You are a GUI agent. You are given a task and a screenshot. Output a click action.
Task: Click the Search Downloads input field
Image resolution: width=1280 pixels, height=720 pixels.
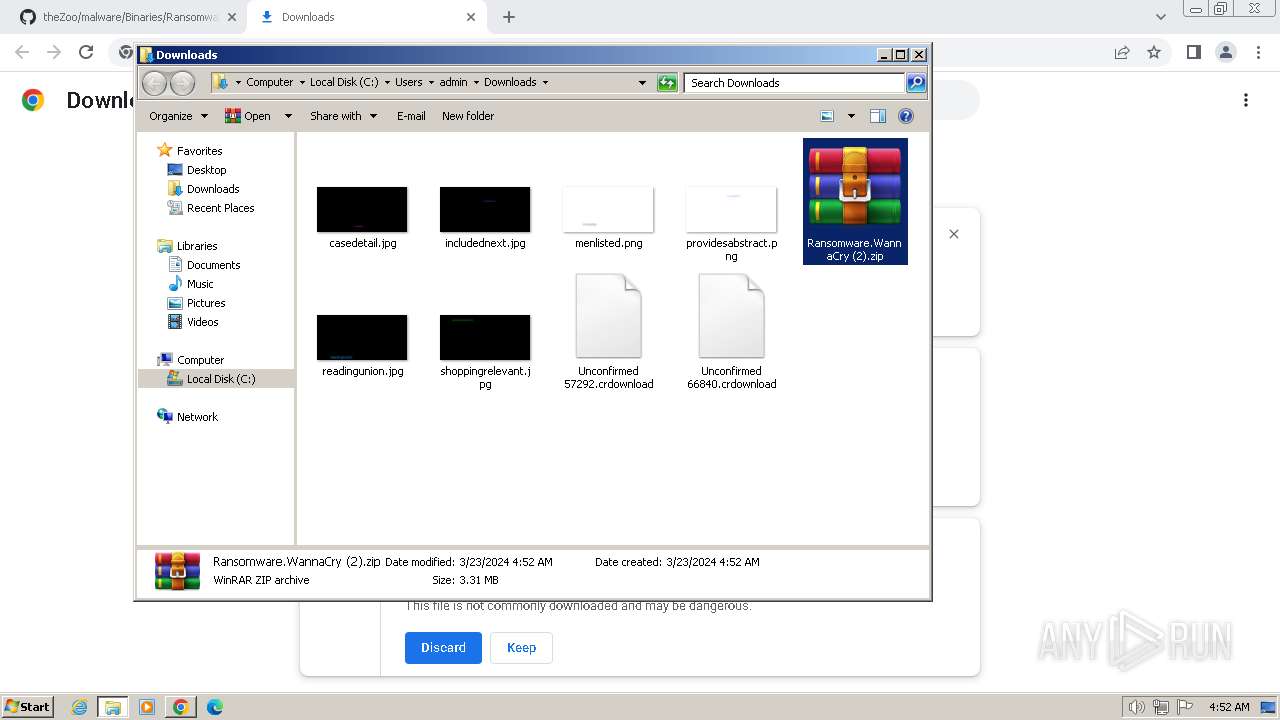coord(795,83)
